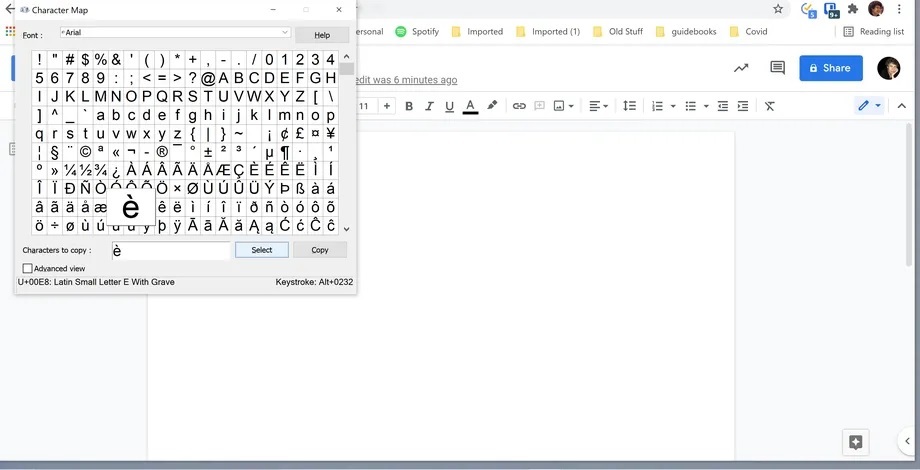Open the comment history icon
Screen dimensions: 920x470
click(777, 68)
